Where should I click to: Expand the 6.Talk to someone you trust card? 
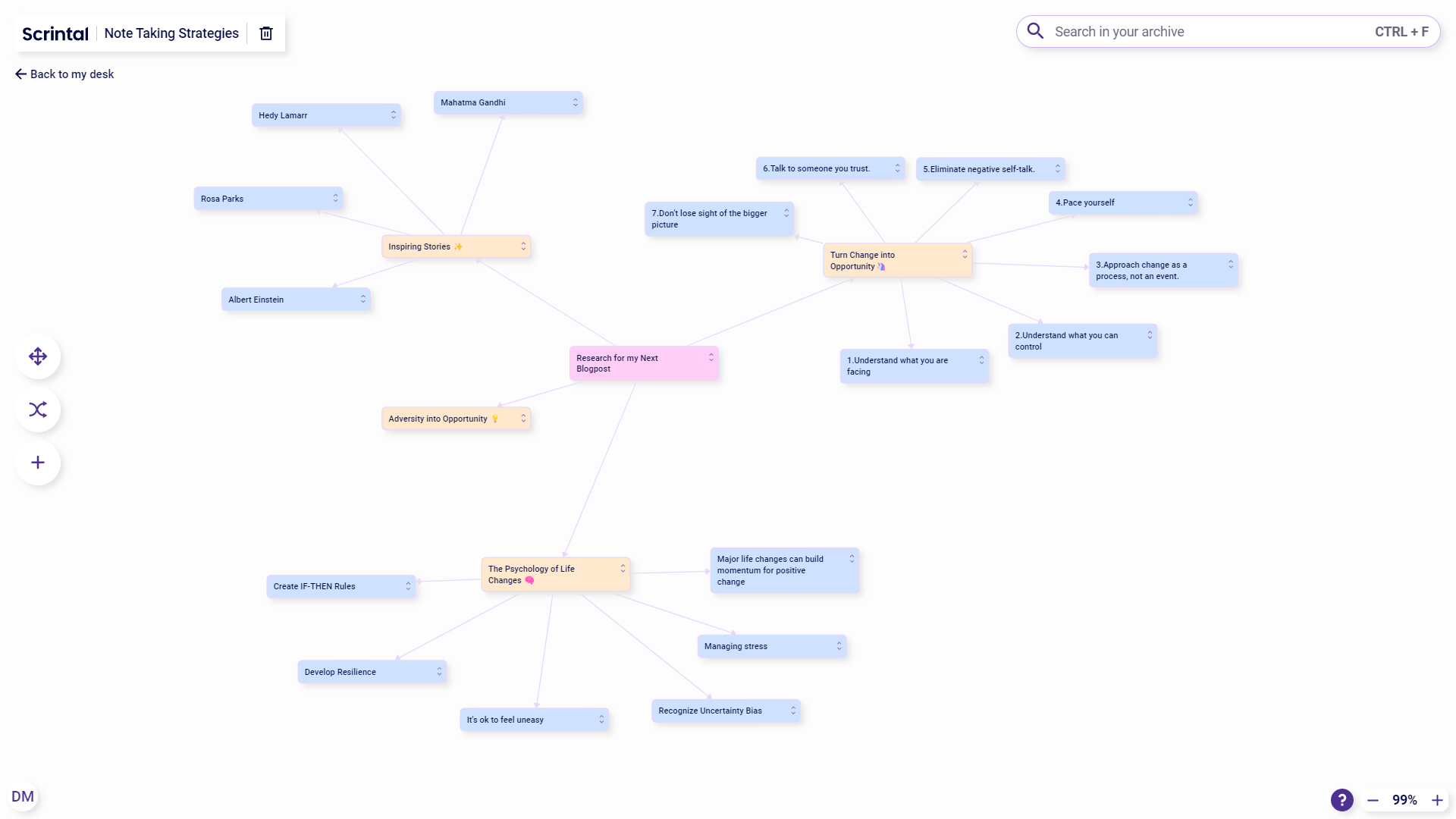pyautogui.click(x=898, y=168)
